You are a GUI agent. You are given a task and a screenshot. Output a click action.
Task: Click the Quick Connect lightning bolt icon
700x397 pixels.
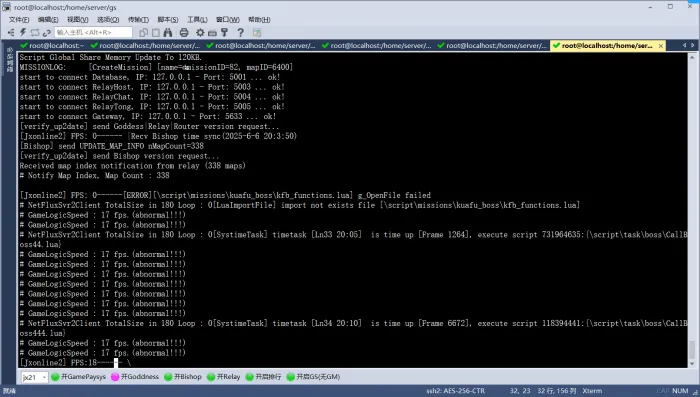pos(23,33)
